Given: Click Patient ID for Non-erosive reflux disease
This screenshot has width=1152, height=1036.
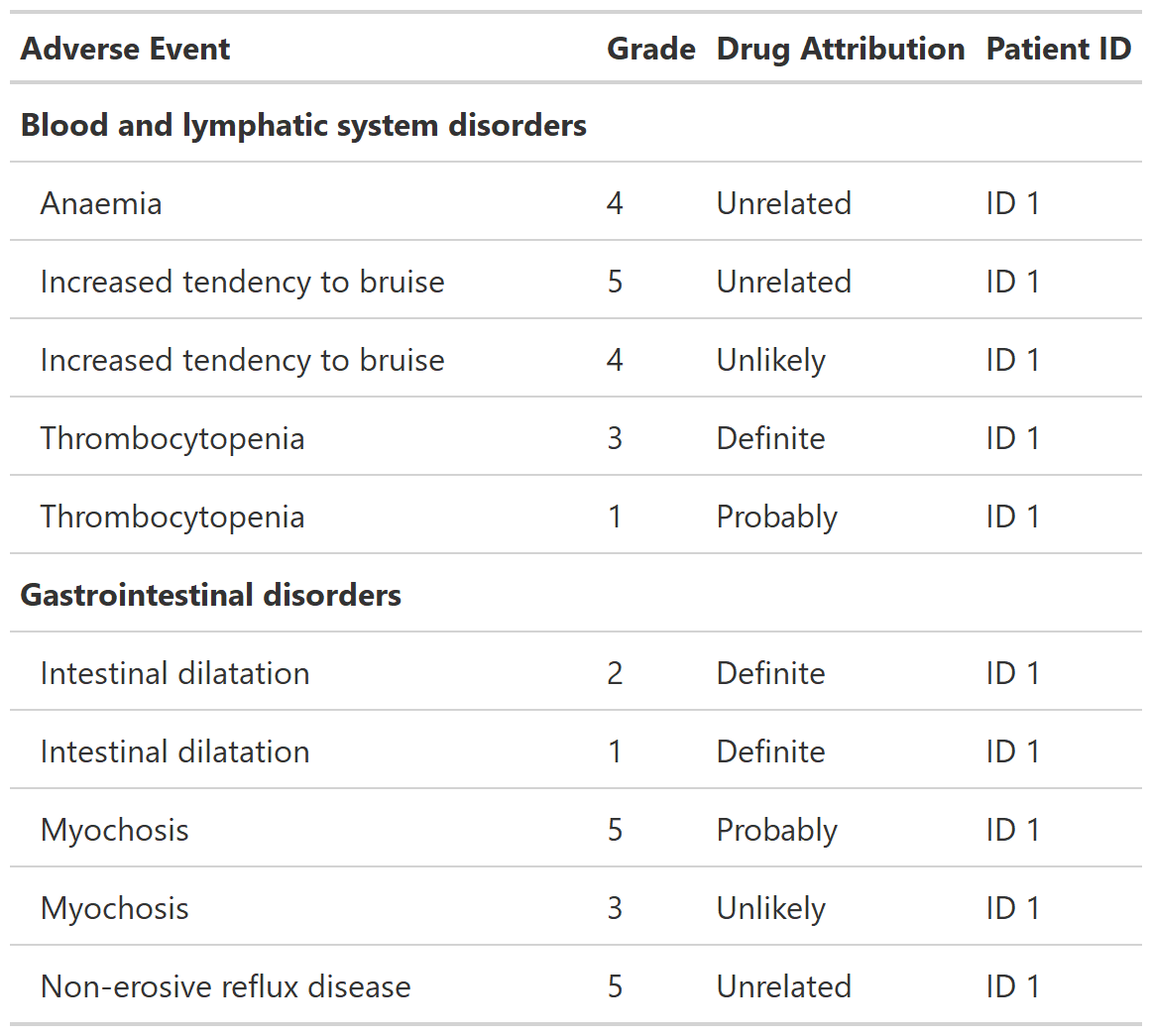Looking at the screenshot, I should coord(1012,986).
